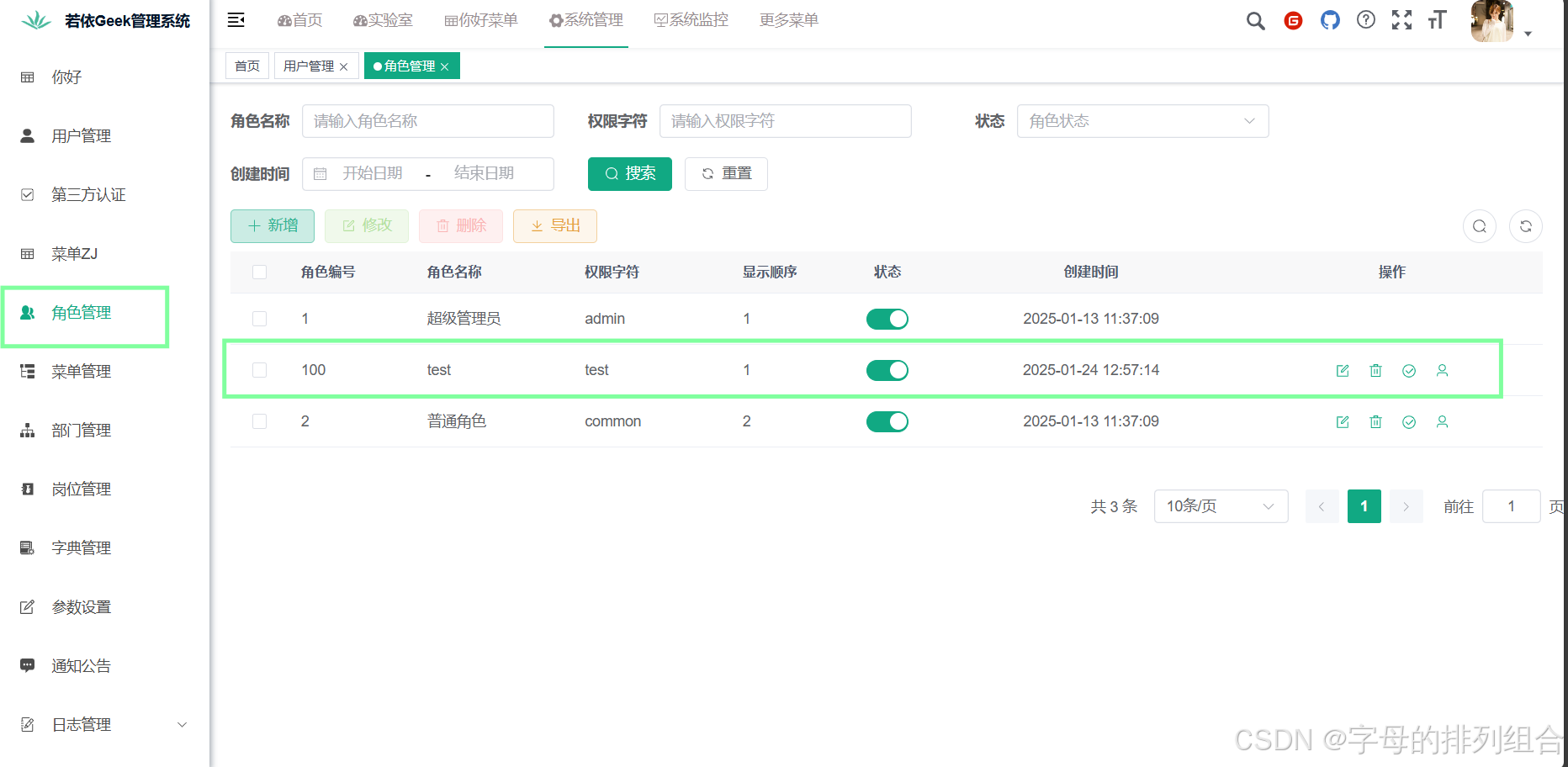Open the red Gitee icon link

[x=1293, y=21]
